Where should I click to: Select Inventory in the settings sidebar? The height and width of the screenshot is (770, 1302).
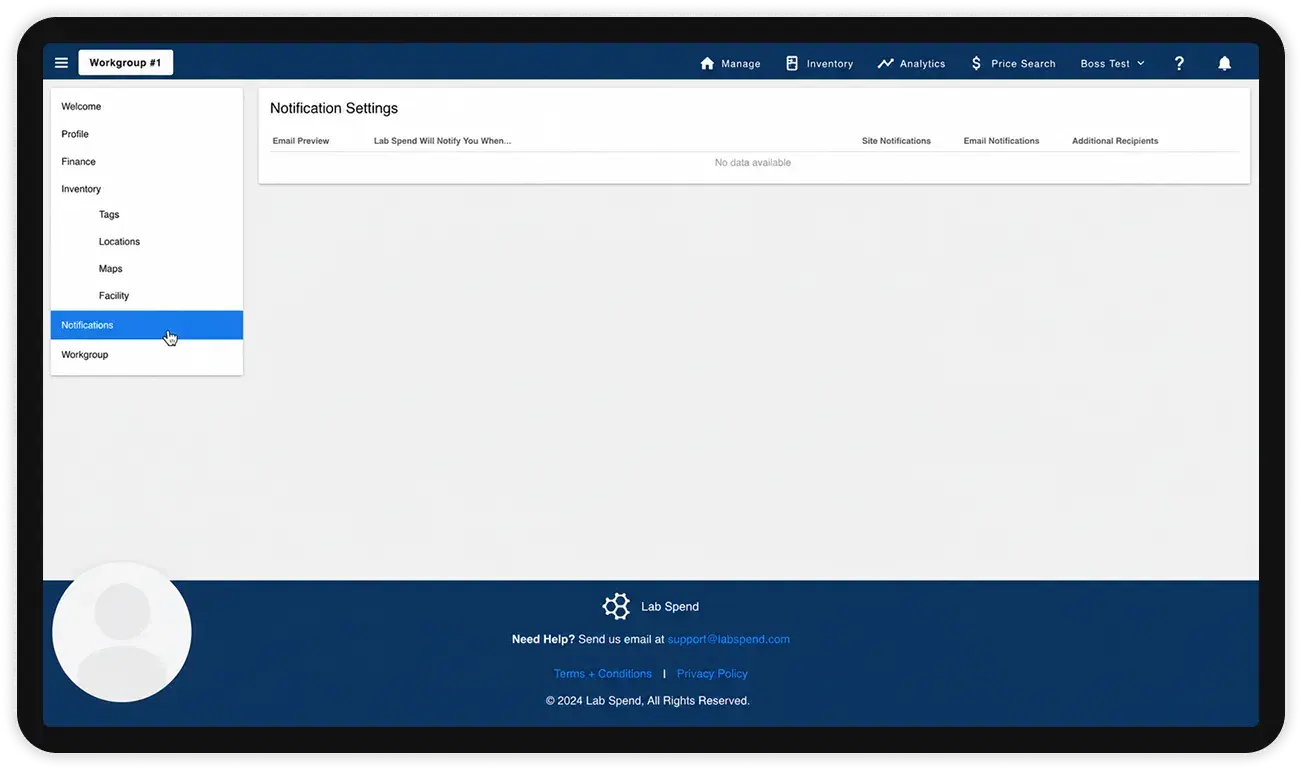point(81,189)
